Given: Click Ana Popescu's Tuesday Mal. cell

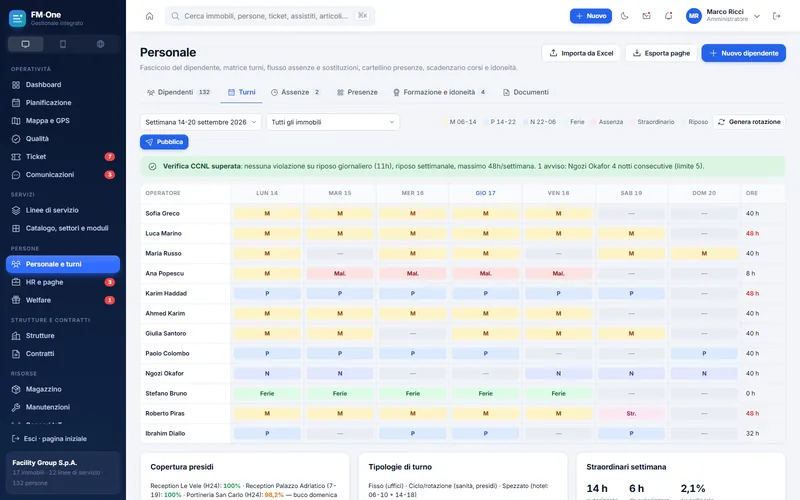Looking at the screenshot, I should [340, 273].
